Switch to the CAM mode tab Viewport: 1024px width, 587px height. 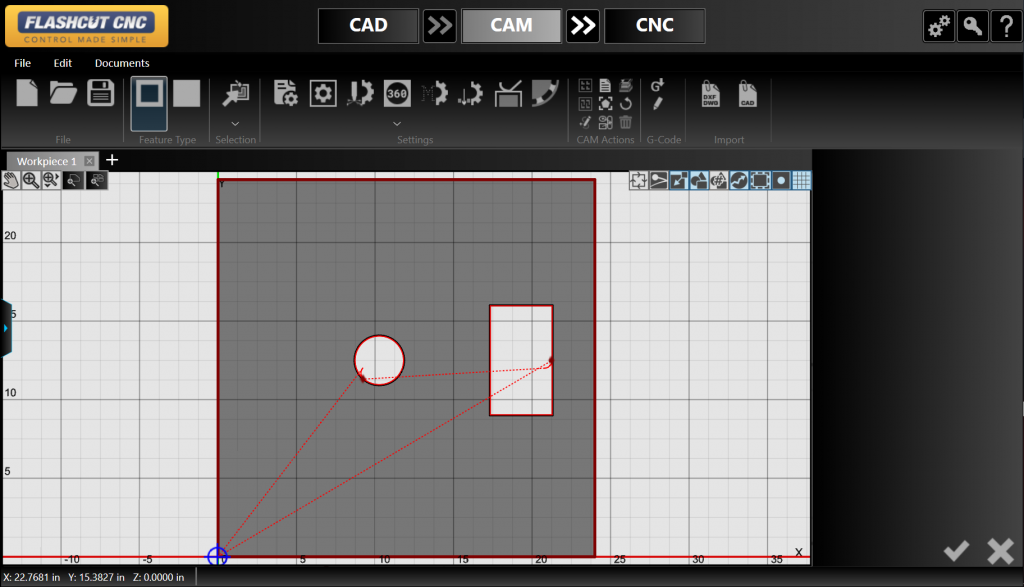[x=511, y=25]
